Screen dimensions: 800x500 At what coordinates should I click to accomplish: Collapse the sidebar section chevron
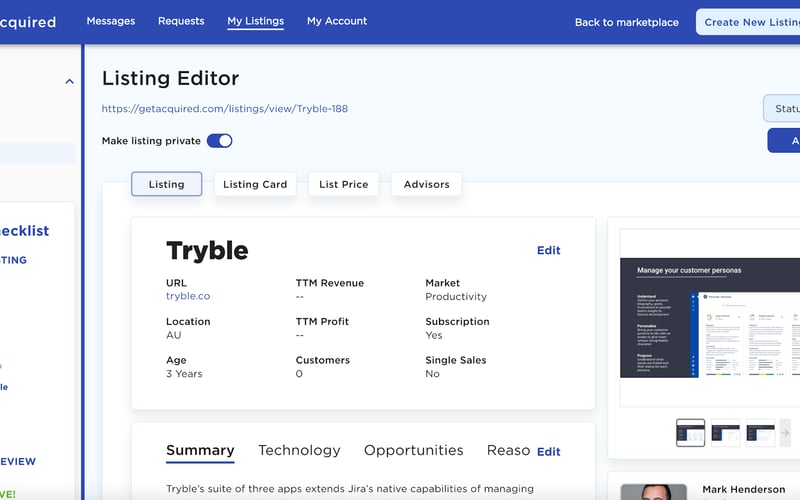coord(69,81)
